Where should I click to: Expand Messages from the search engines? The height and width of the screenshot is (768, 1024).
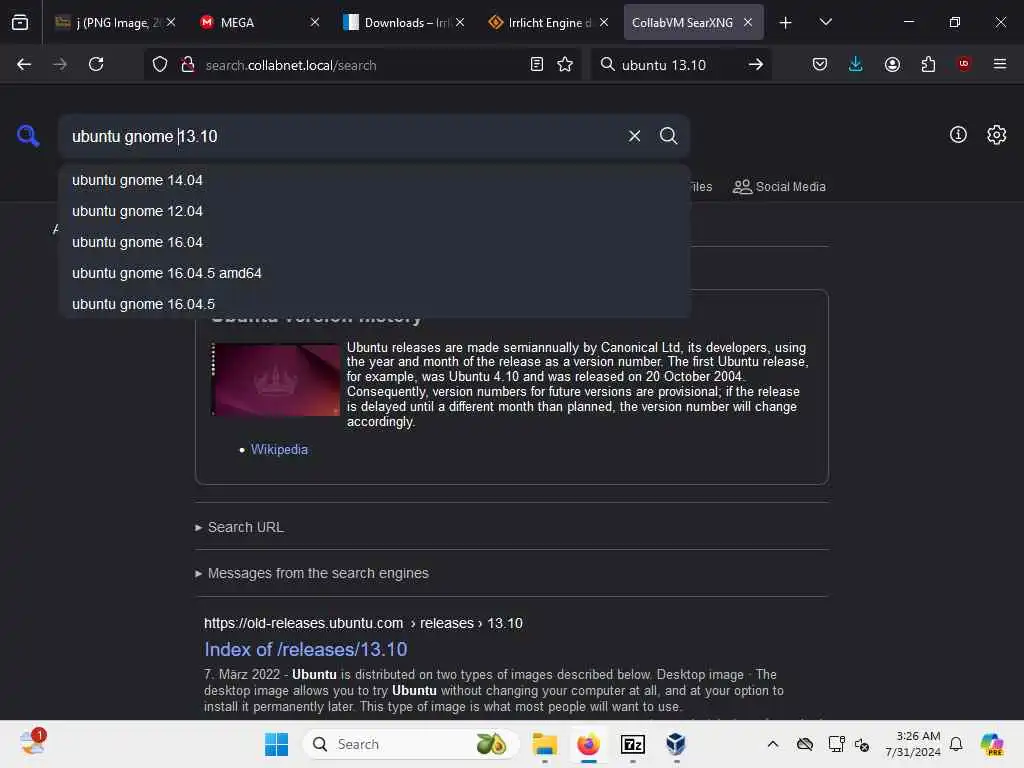[x=312, y=573]
